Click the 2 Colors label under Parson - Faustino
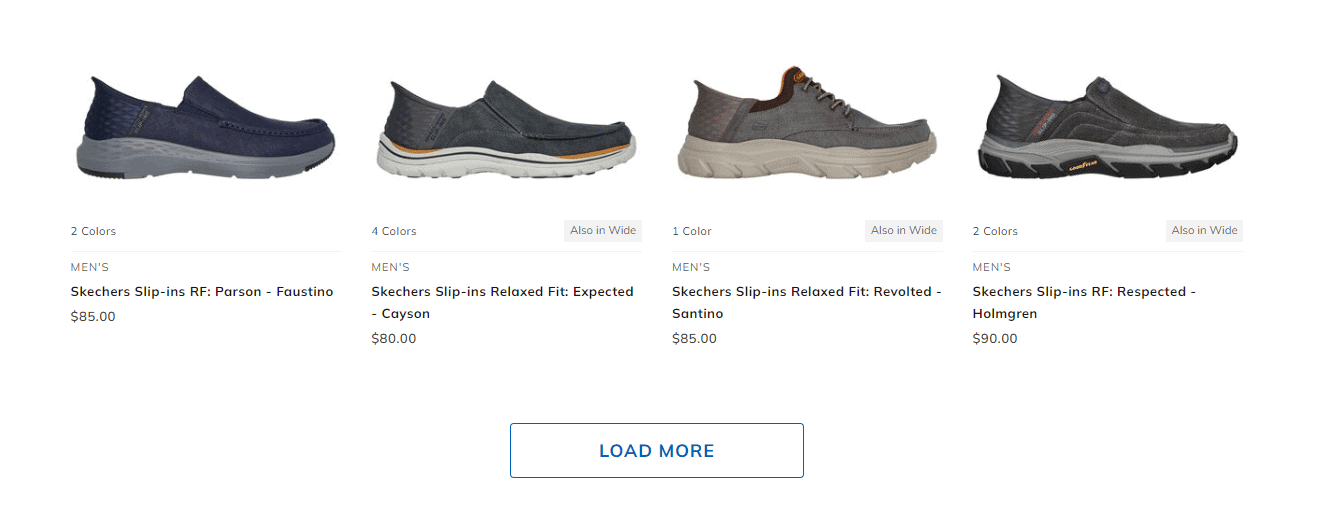Screen dimensions: 1344x523 [x=93, y=231]
